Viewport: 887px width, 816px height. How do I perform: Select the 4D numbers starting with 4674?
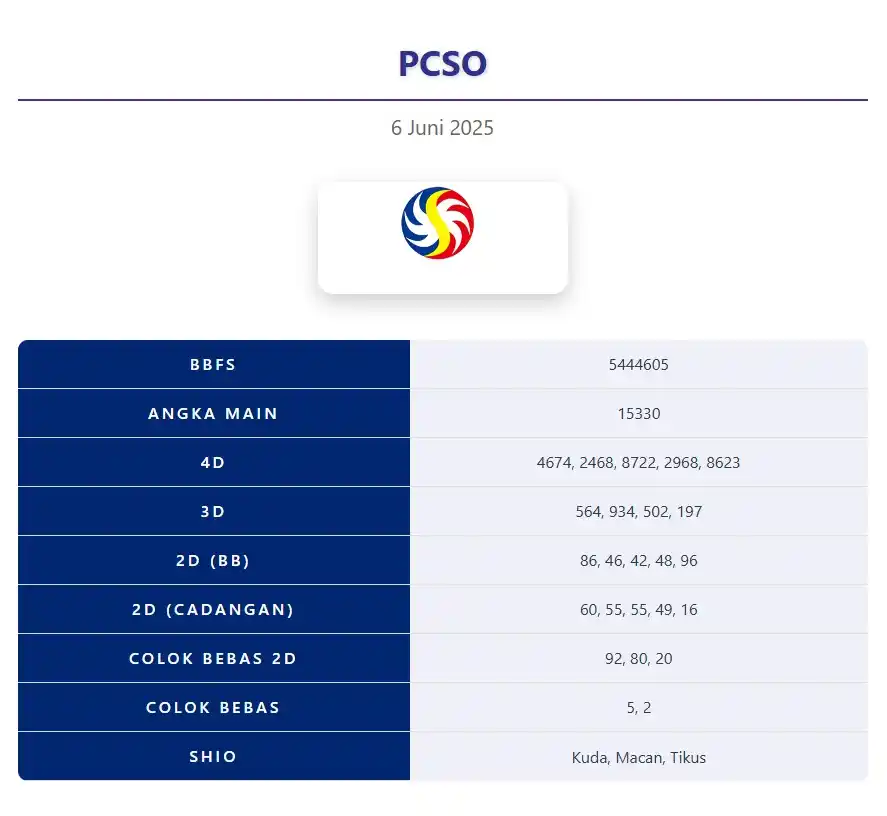639,463
